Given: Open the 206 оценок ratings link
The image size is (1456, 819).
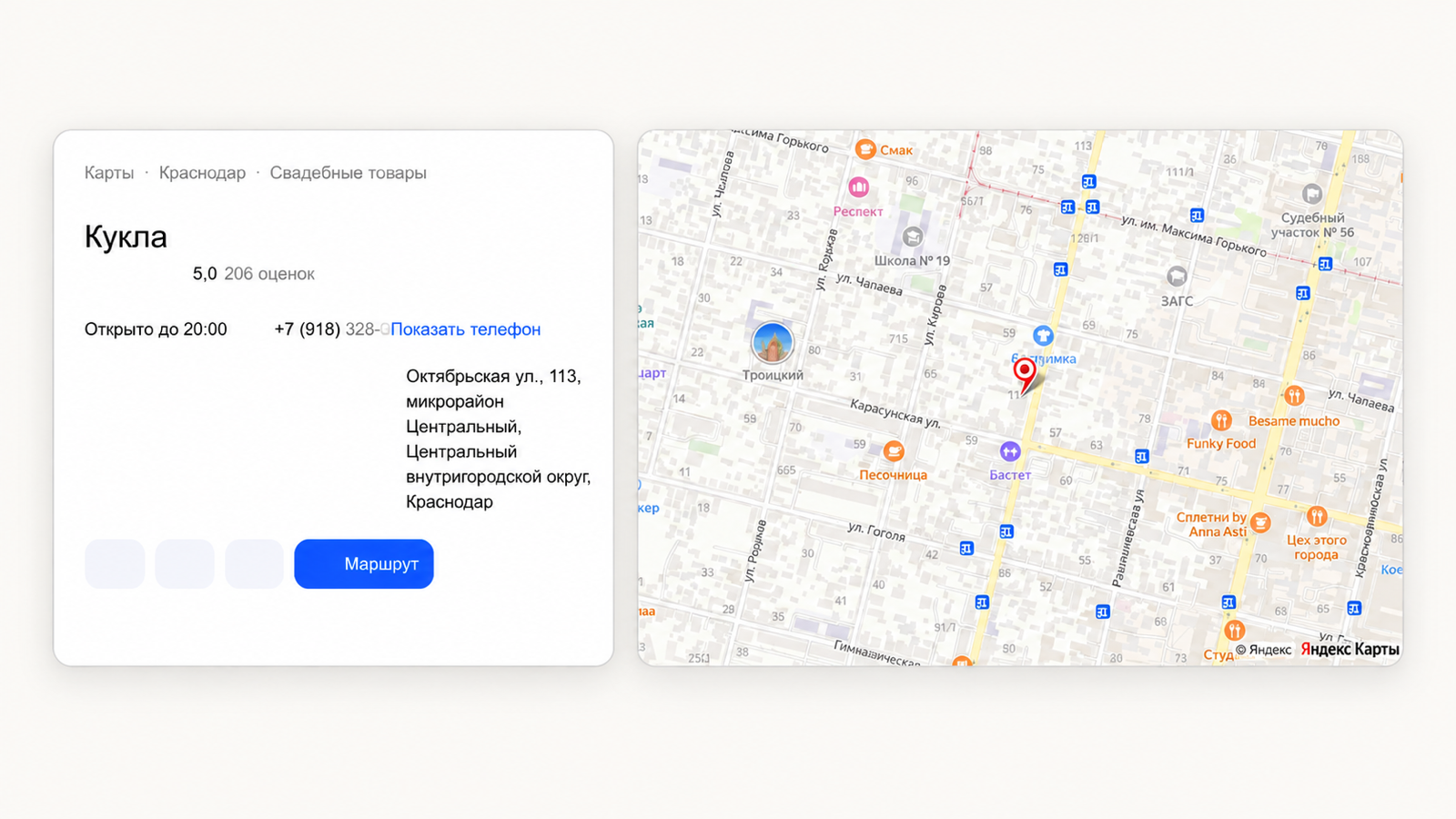Looking at the screenshot, I should (x=269, y=274).
